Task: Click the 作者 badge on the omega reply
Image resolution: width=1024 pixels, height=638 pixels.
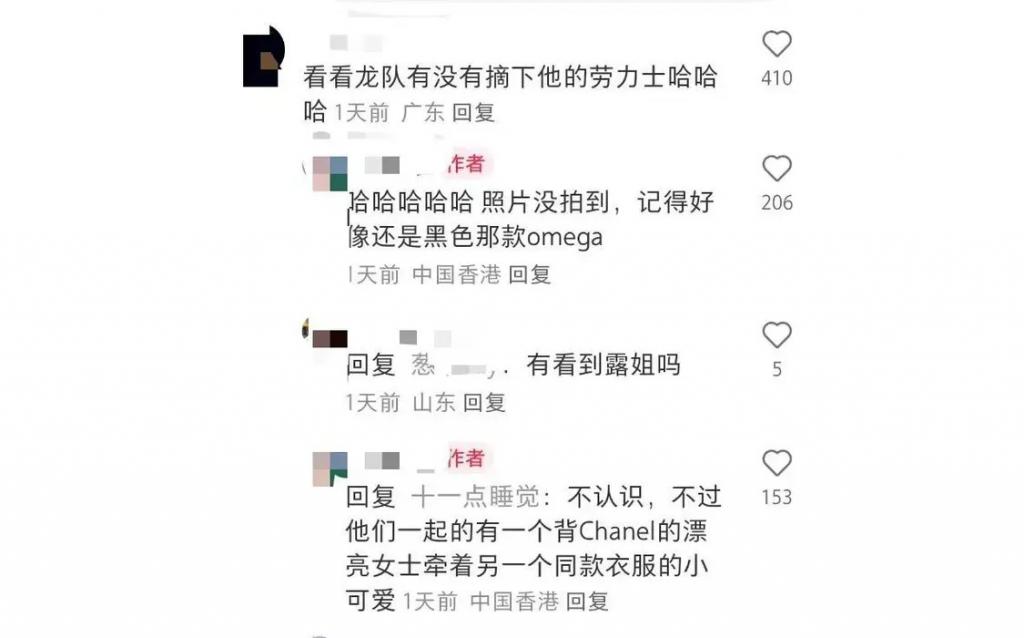Action: click(468, 163)
